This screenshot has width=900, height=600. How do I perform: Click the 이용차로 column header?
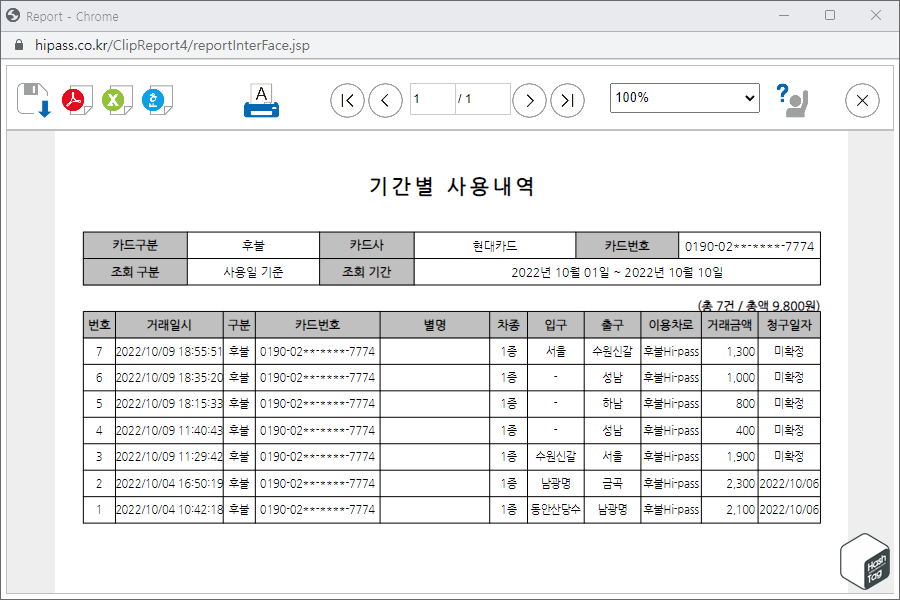pos(670,325)
